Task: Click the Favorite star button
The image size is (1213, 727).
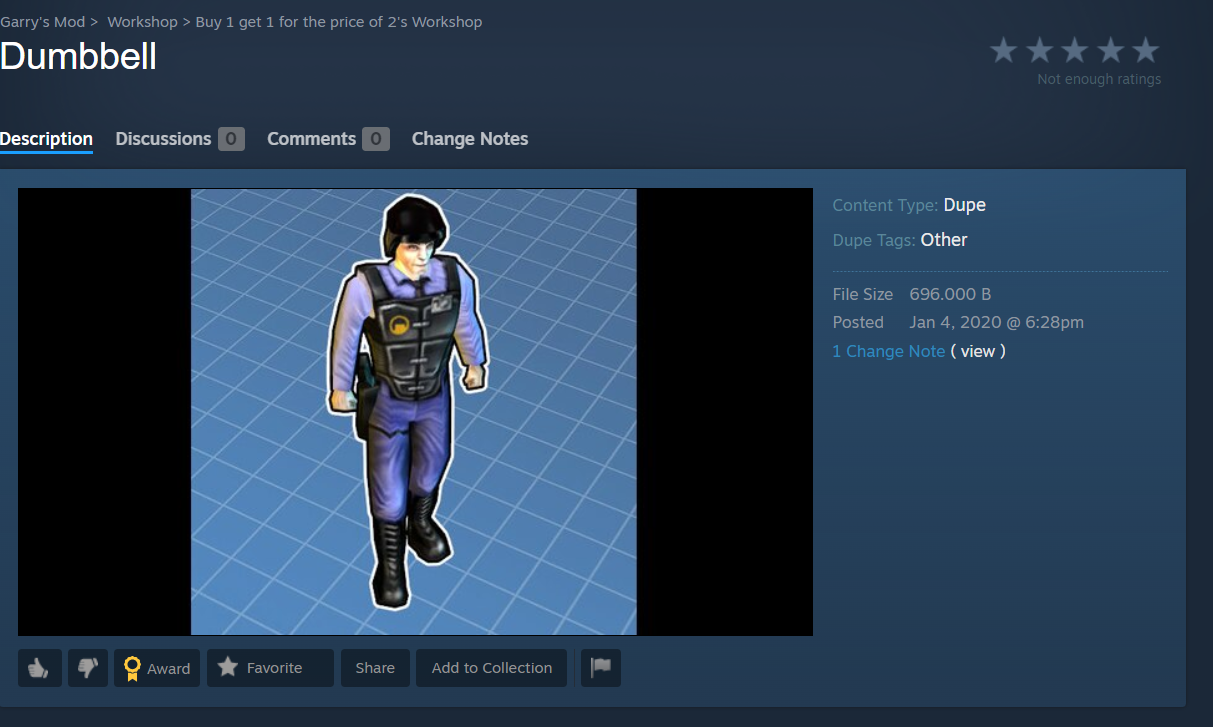Action: pos(270,668)
